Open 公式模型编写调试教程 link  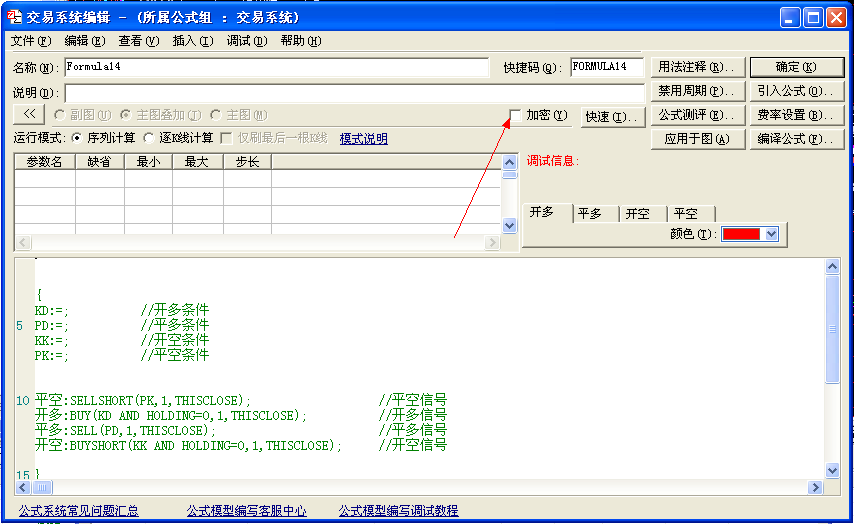[x=398, y=511]
